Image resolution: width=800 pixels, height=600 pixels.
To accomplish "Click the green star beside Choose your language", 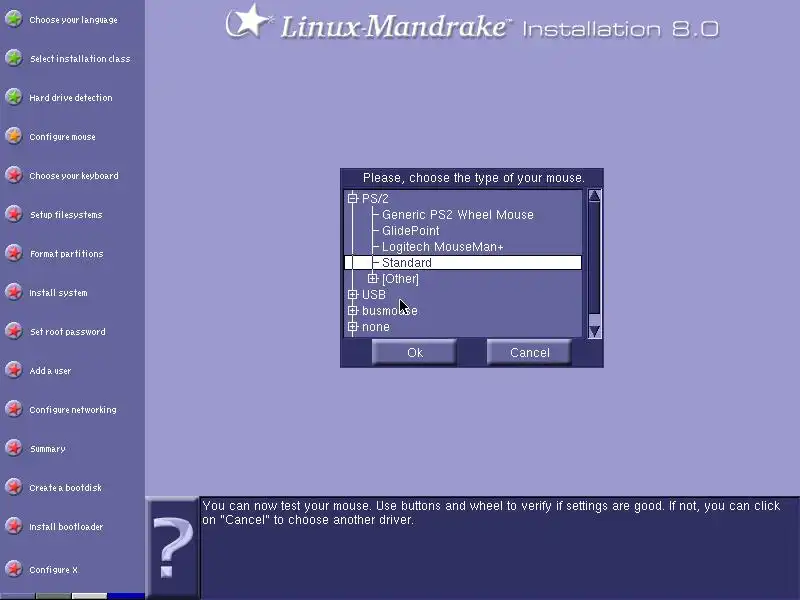I will click(14, 19).
